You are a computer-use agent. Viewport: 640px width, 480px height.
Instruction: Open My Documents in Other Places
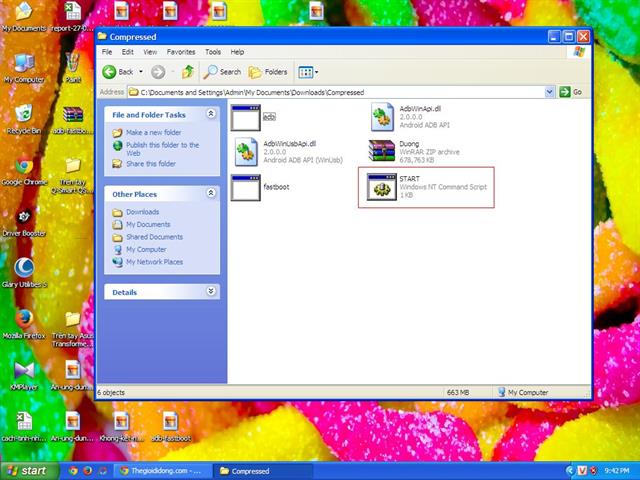(x=148, y=224)
